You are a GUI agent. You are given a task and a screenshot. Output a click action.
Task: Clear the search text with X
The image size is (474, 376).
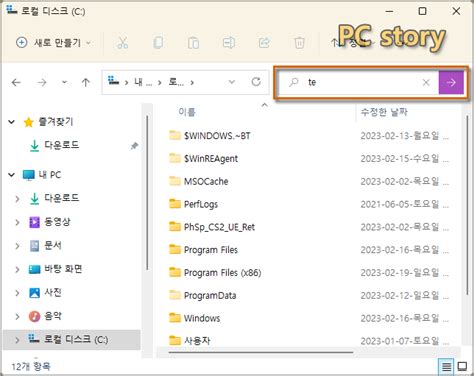click(x=426, y=82)
